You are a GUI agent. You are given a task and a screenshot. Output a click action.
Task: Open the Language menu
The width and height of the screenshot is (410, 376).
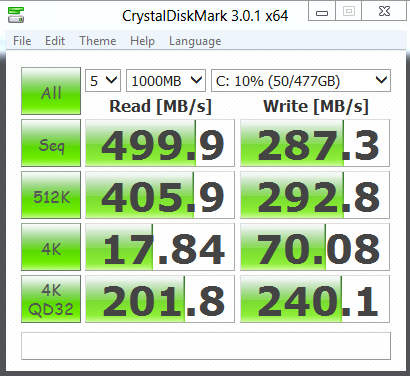coord(195,41)
